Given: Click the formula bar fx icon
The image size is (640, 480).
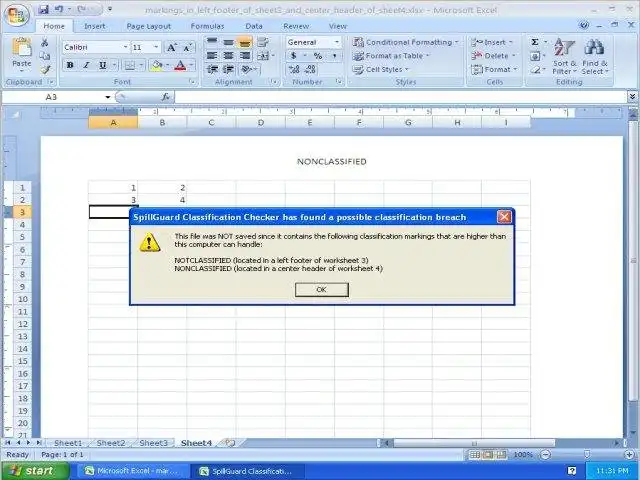Looking at the screenshot, I should pos(165,97).
